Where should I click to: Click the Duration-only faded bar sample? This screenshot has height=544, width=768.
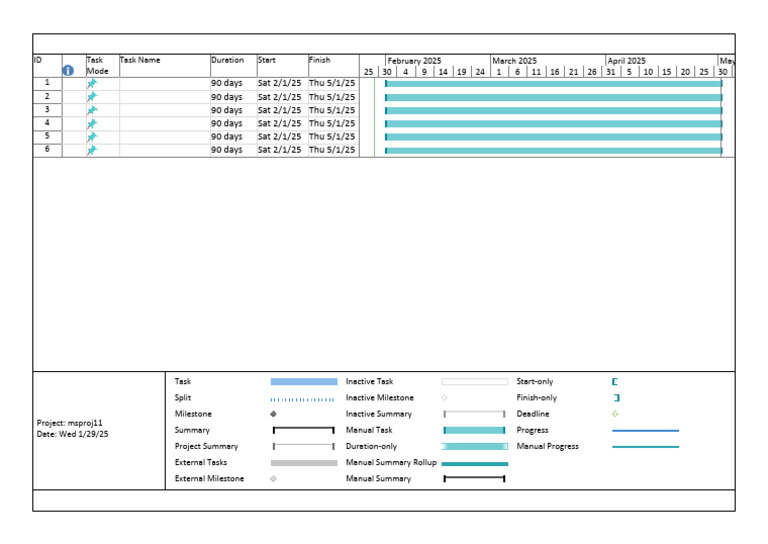[x=475, y=446]
